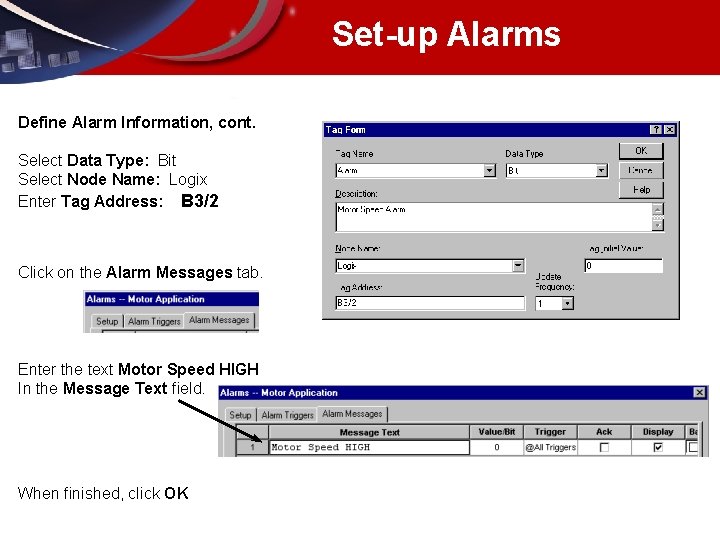Screen dimensions: 720x540
Task: Click the Ack column header
Action: [x=604, y=432]
